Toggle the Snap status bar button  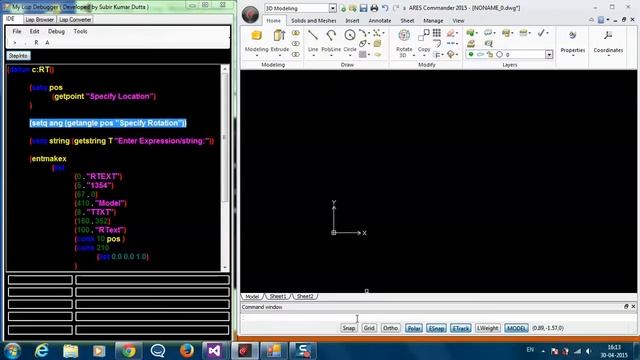(x=349, y=328)
